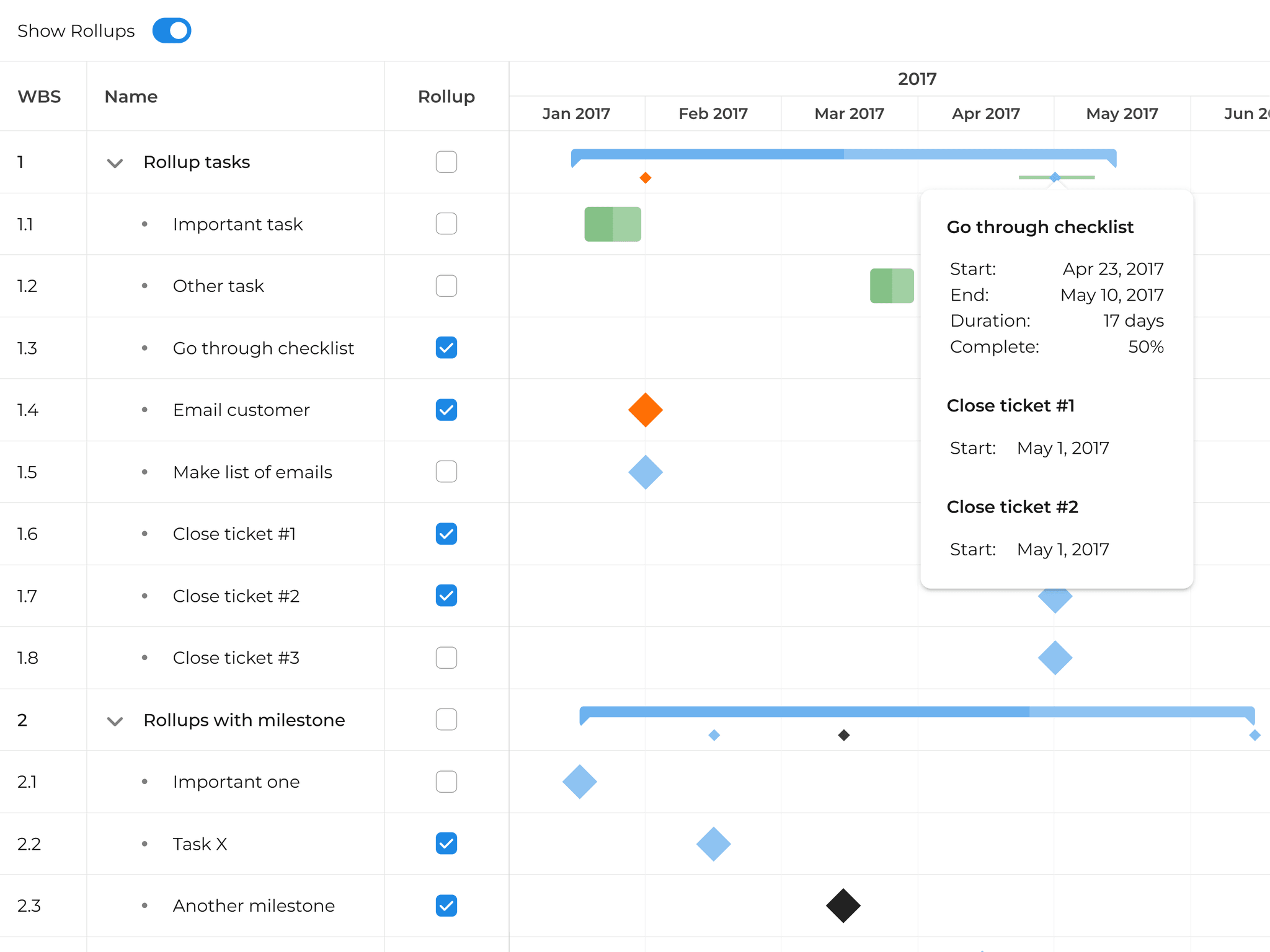Viewport: 1270px width, 952px height.
Task: Click the WBS column header
Action: 39,97
